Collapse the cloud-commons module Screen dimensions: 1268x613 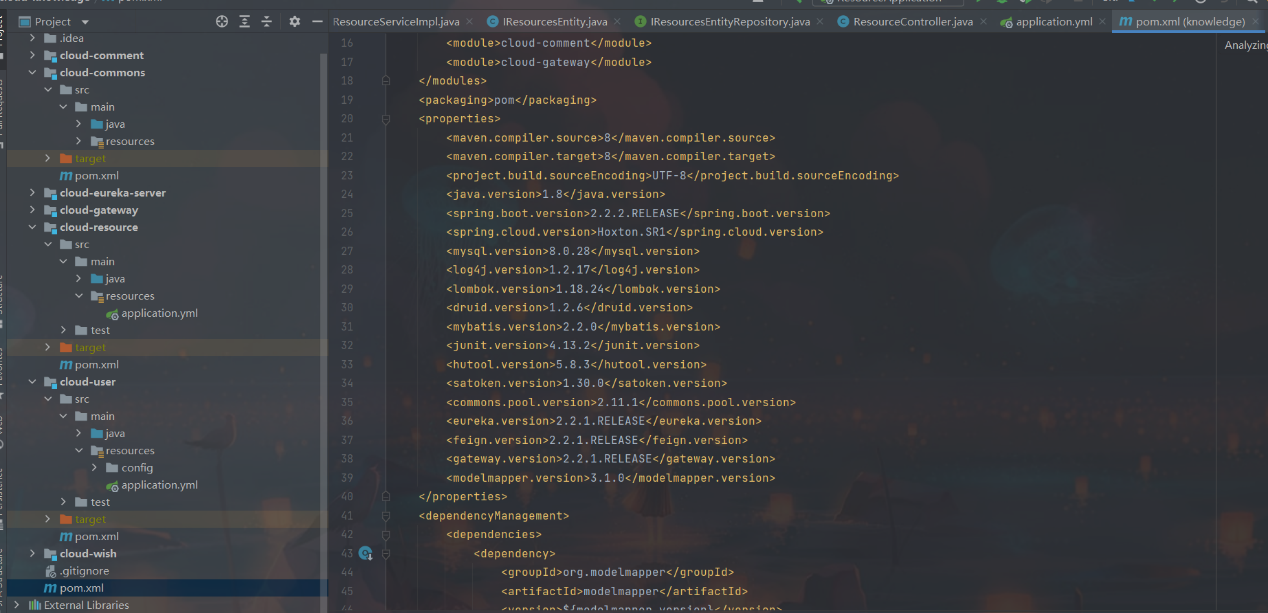[x=33, y=72]
